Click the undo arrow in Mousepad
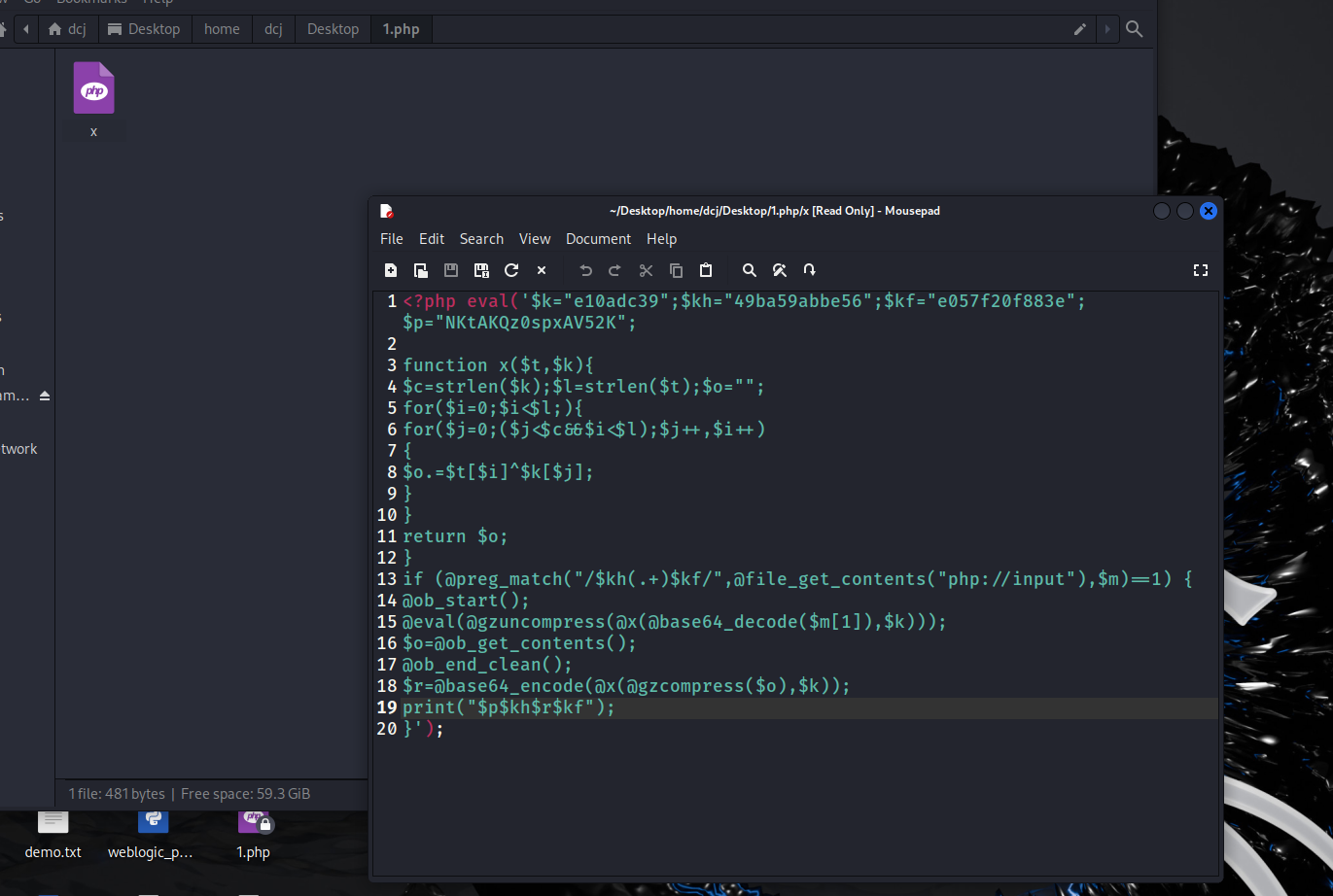 tap(585, 270)
